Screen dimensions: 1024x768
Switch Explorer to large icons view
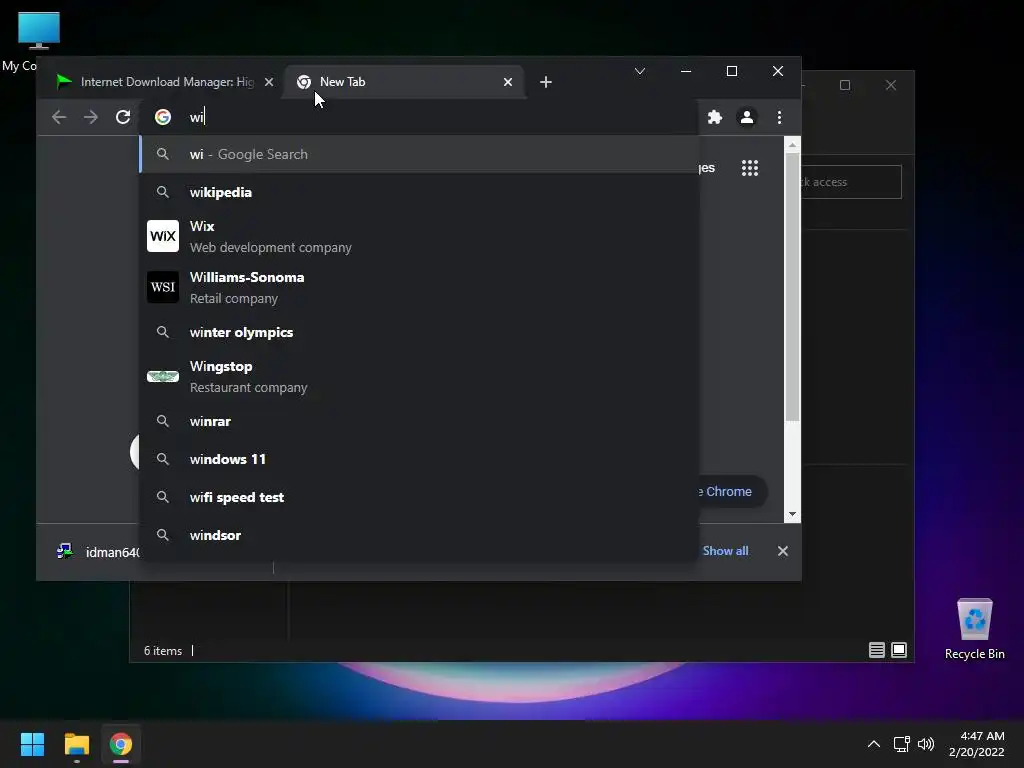(899, 650)
